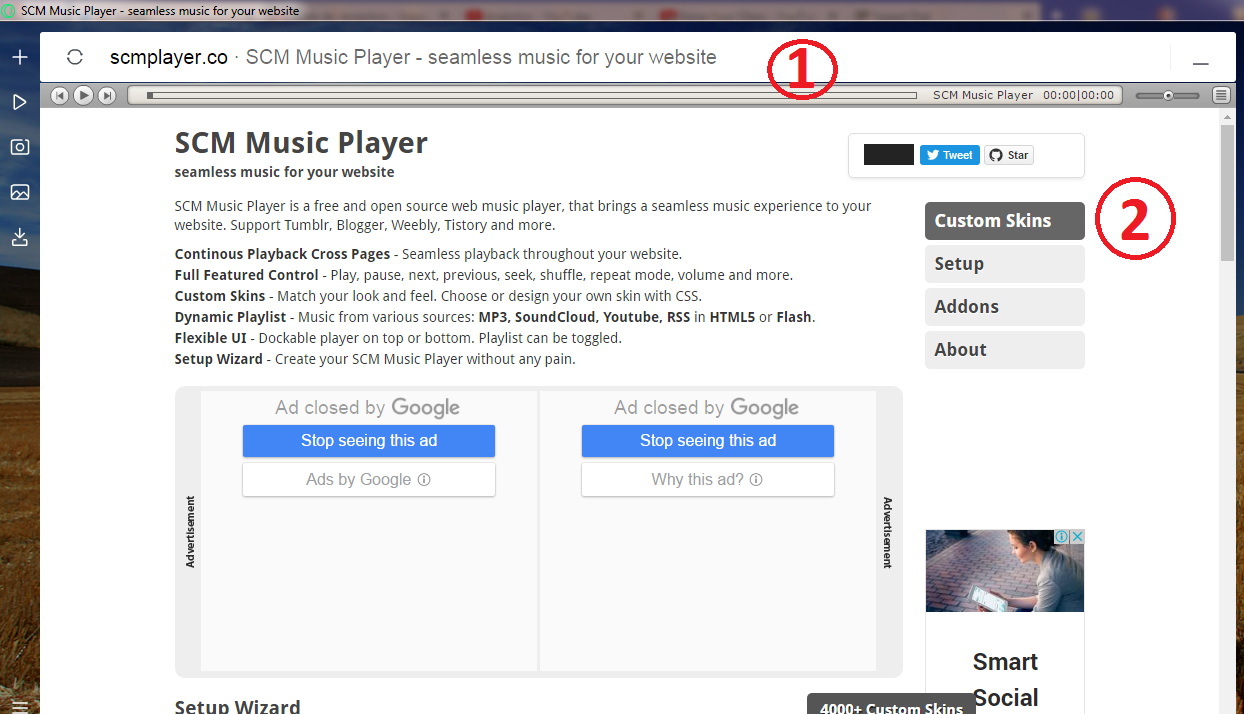The height and width of the screenshot is (714, 1244).
Task: Click the 'Setup Wizard' section heading
Action: point(237,706)
